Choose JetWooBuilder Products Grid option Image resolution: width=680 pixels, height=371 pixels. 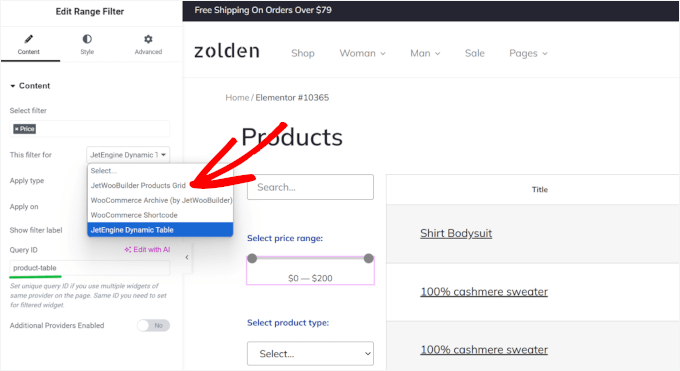(x=138, y=185)
